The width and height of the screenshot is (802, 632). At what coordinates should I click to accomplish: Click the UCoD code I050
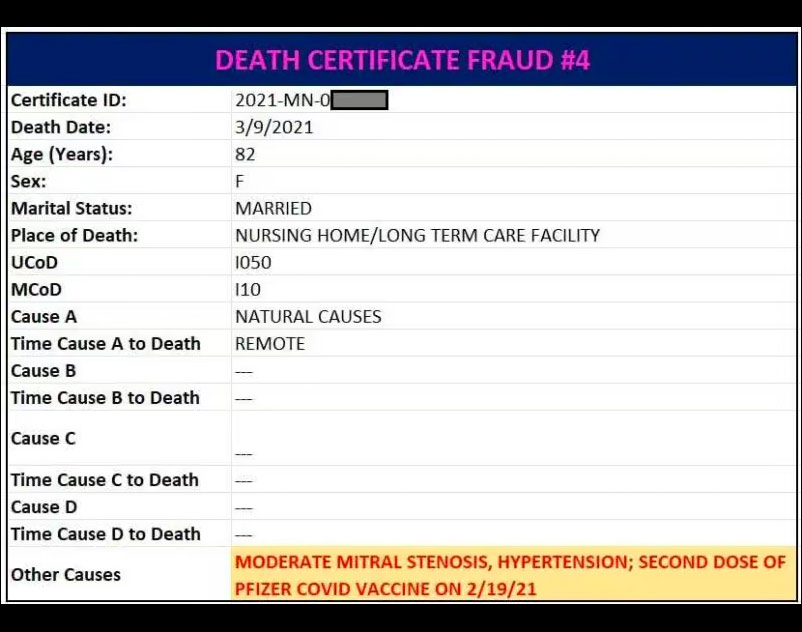tap(253, 263)
